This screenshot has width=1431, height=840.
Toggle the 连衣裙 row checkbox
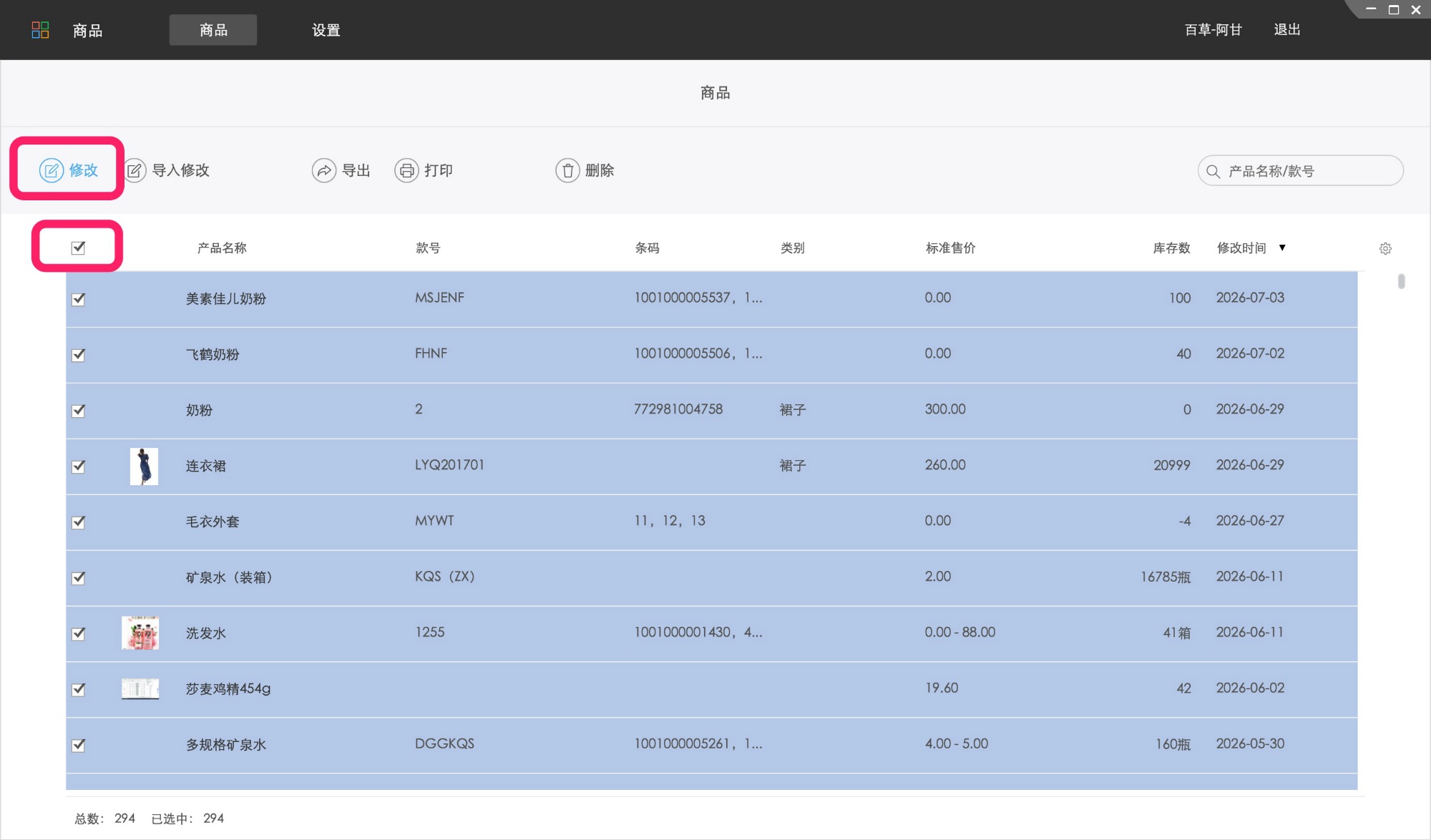click(78, 467)
